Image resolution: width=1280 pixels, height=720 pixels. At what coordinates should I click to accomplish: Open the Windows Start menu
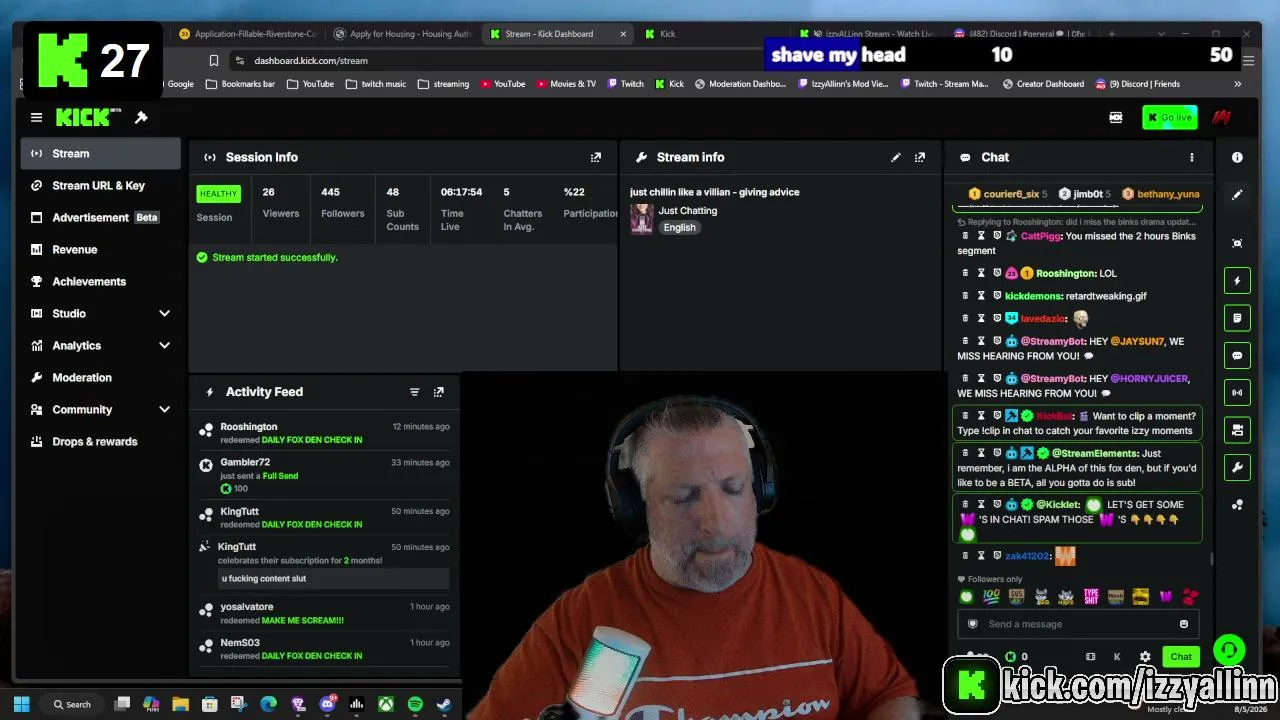[x=21, y=704]
